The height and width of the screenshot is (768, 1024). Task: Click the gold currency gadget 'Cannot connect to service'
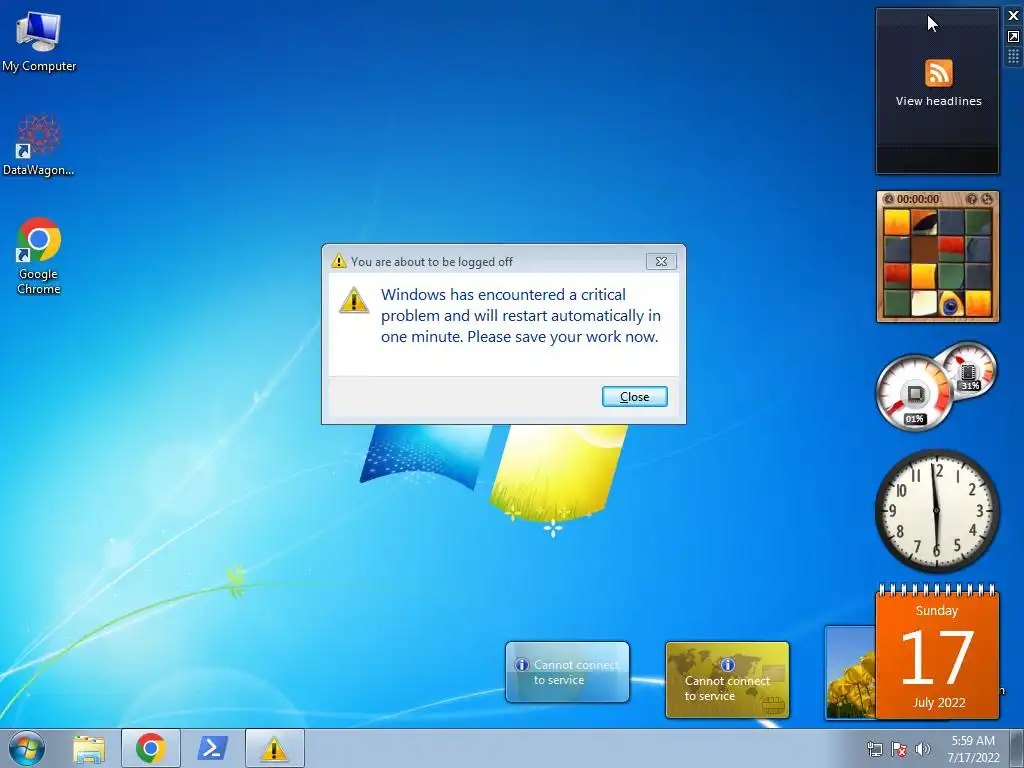click(727, 680)
